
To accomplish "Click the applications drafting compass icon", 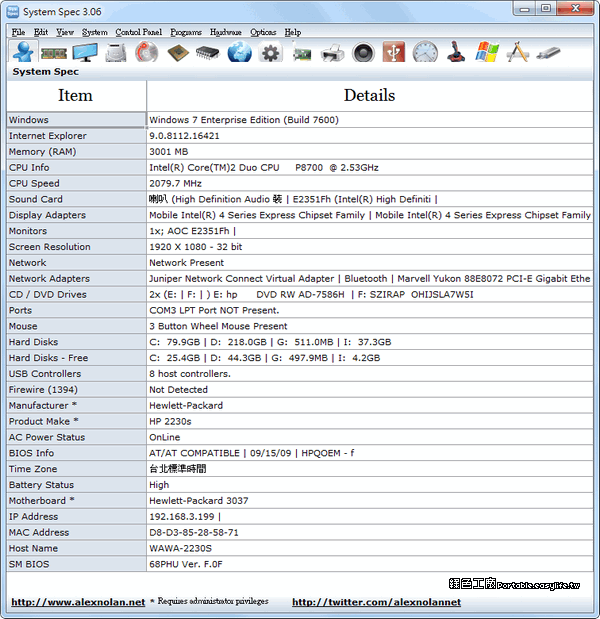I will click(x=518, y=52).
